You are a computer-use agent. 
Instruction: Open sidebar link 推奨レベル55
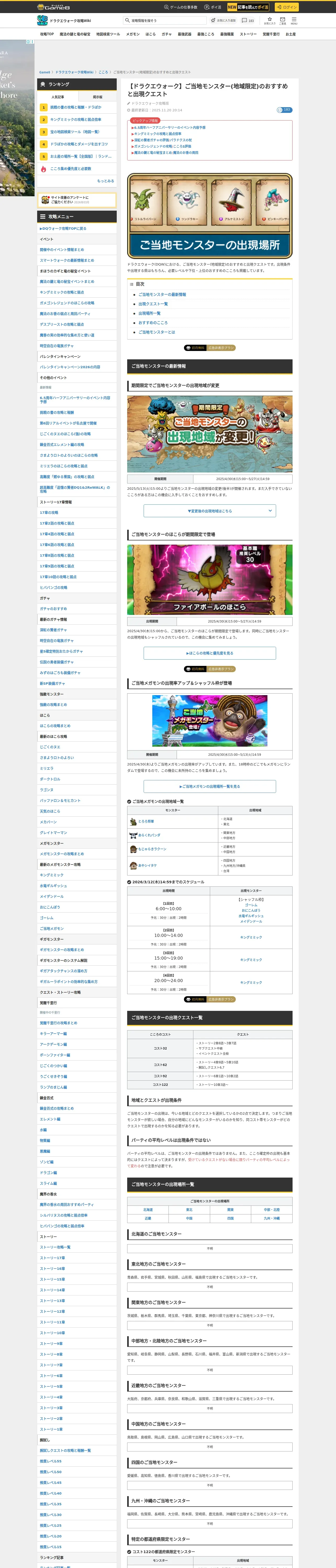point(51,1461)
